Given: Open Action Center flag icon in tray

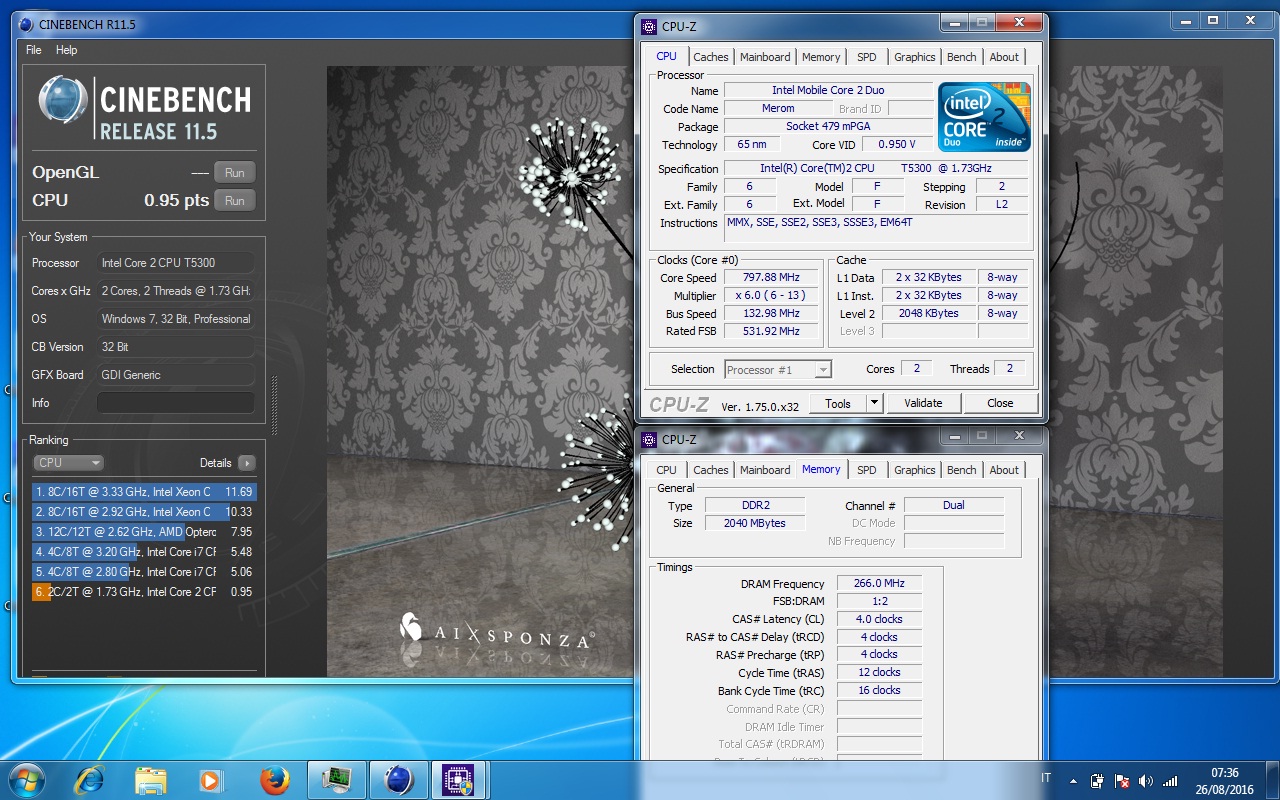Looking at the screenshot, I should coord(1122,780).
